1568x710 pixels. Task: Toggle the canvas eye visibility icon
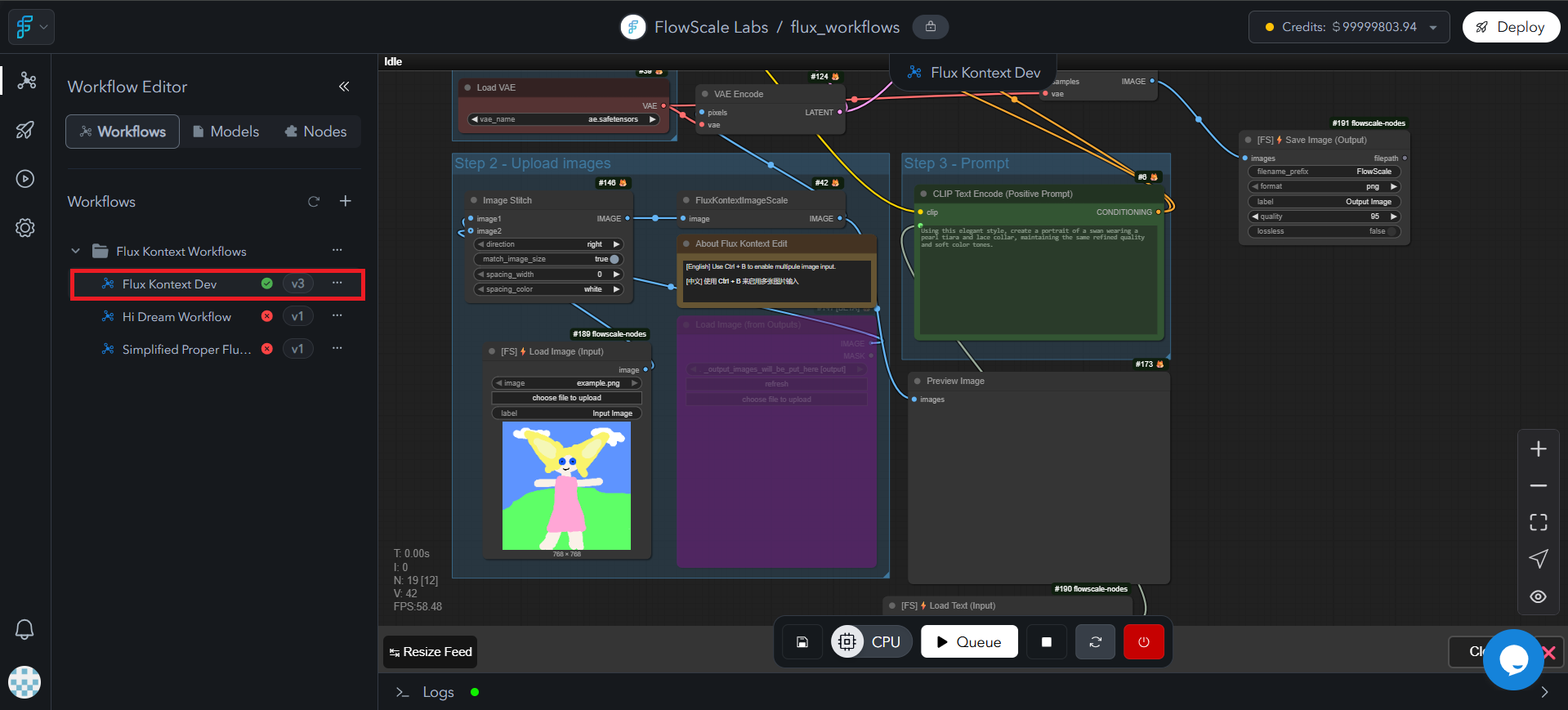(1539, 596)
